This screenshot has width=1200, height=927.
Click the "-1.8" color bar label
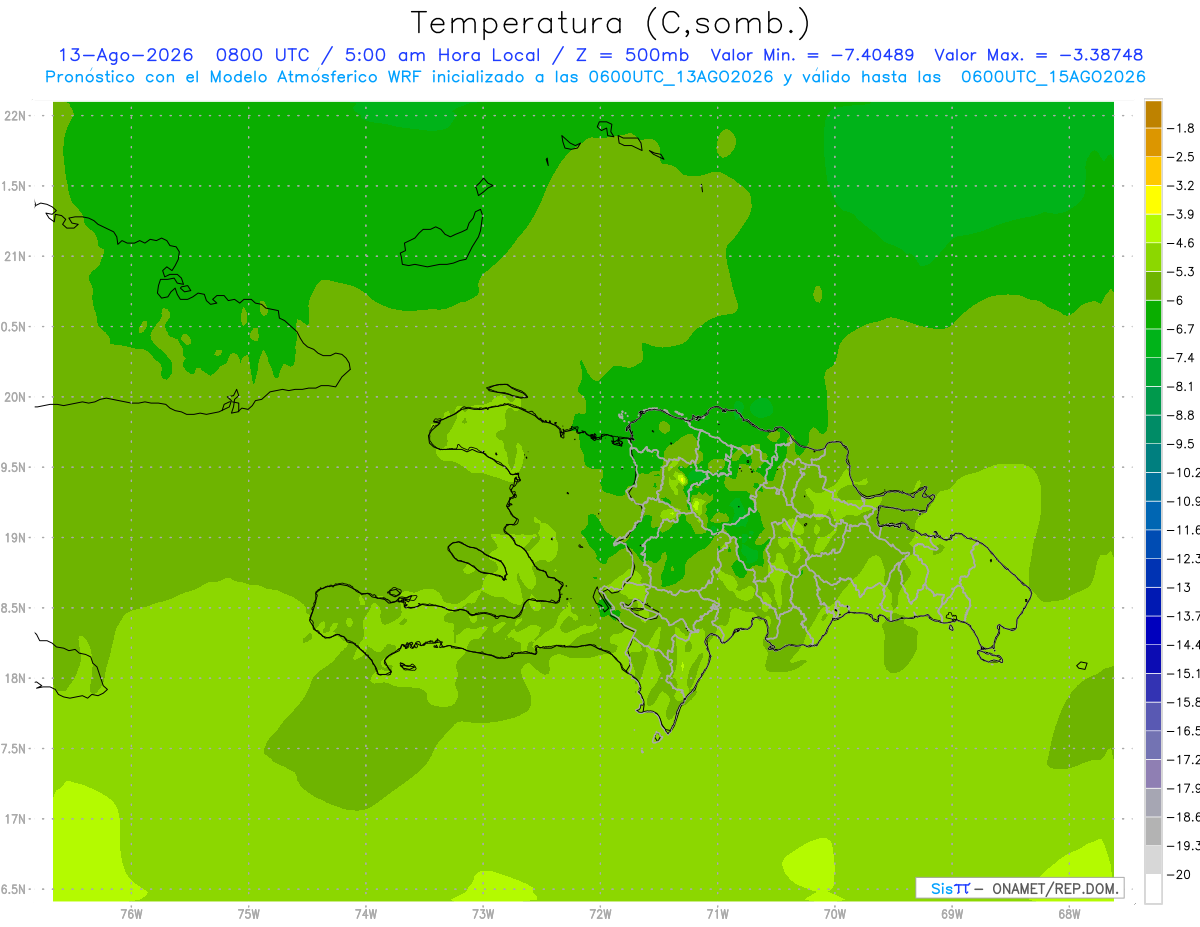pyautogui.click(x=1182, y=128)
